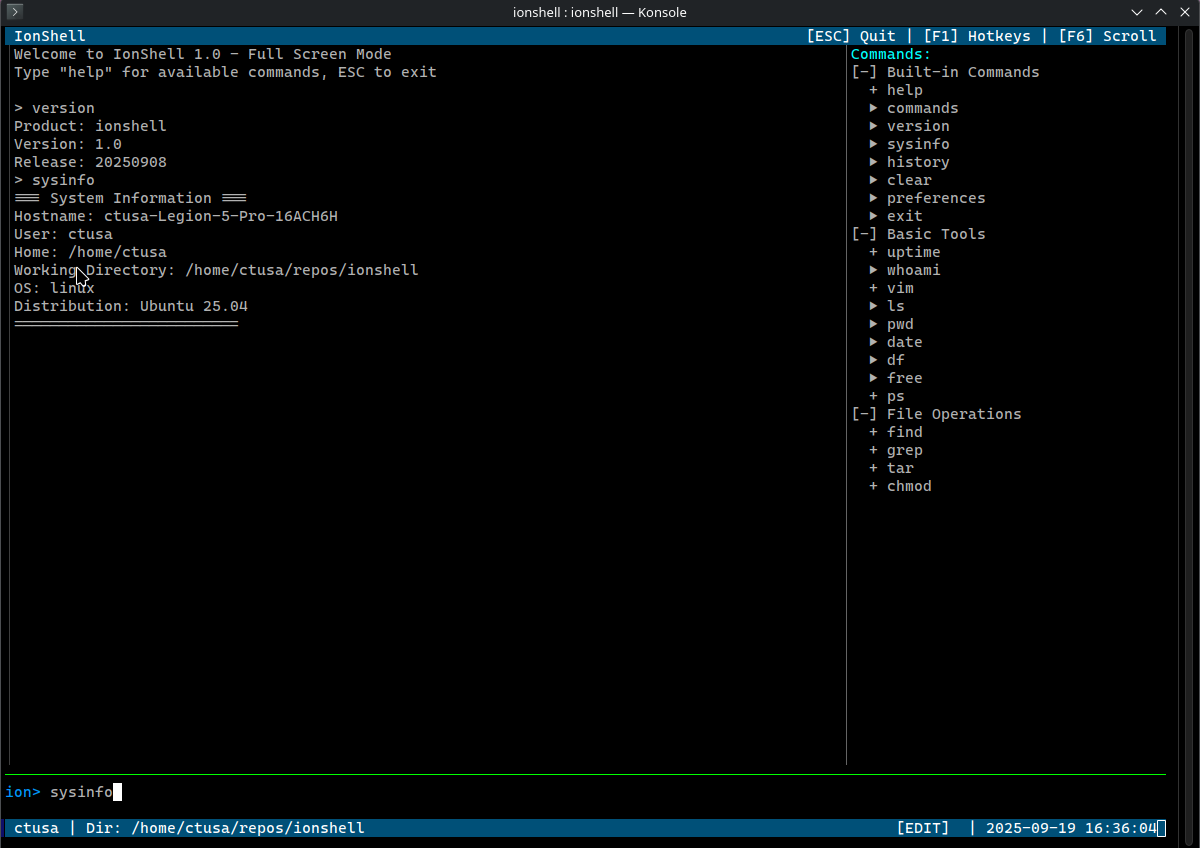Click the working directory path in the status bar
The width and height of the screenshot is (1200, 848).
(x=248, y=827)
